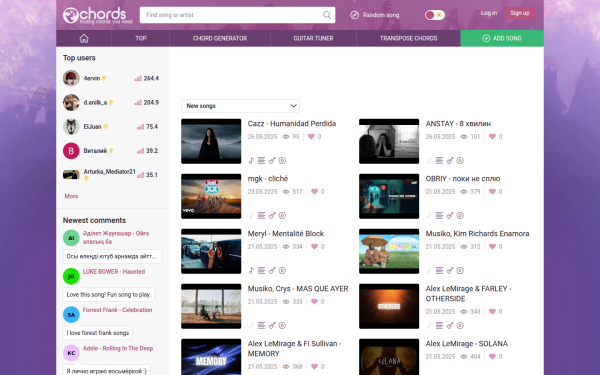Screen dimensions: 600x375
Task: Open the guitar icon for Cazz - Humanidad Perdida
Action: point(272,161)
